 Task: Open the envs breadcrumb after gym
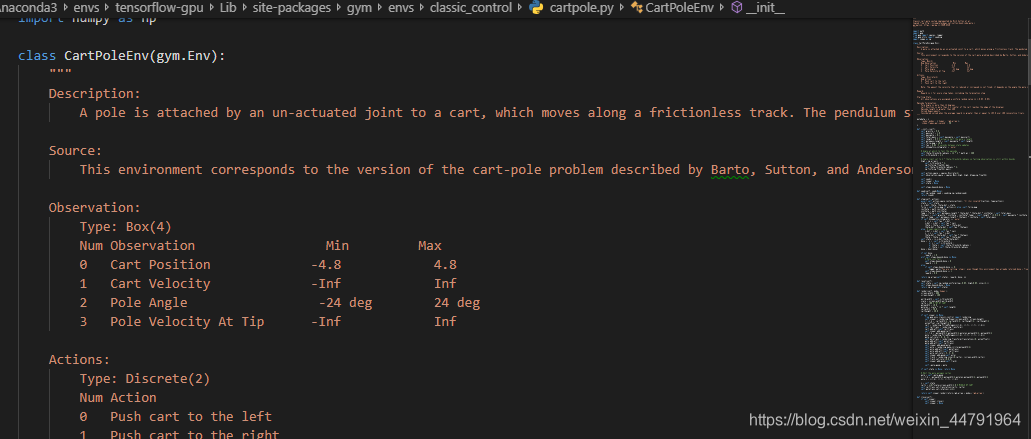pyautogui.click(x=399, y=8)
